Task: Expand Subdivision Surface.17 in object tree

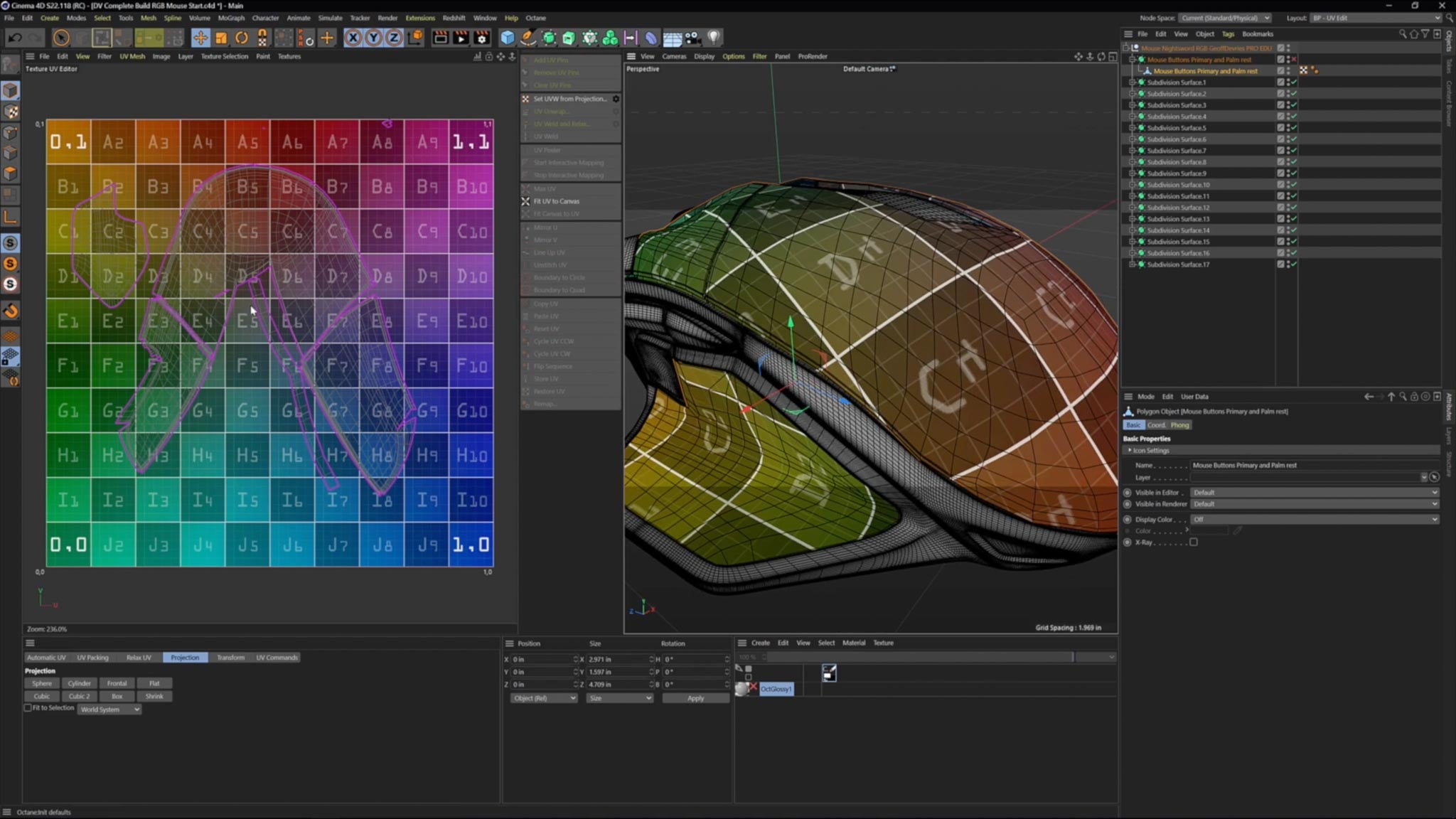Action: click(x=1133, y=264)
